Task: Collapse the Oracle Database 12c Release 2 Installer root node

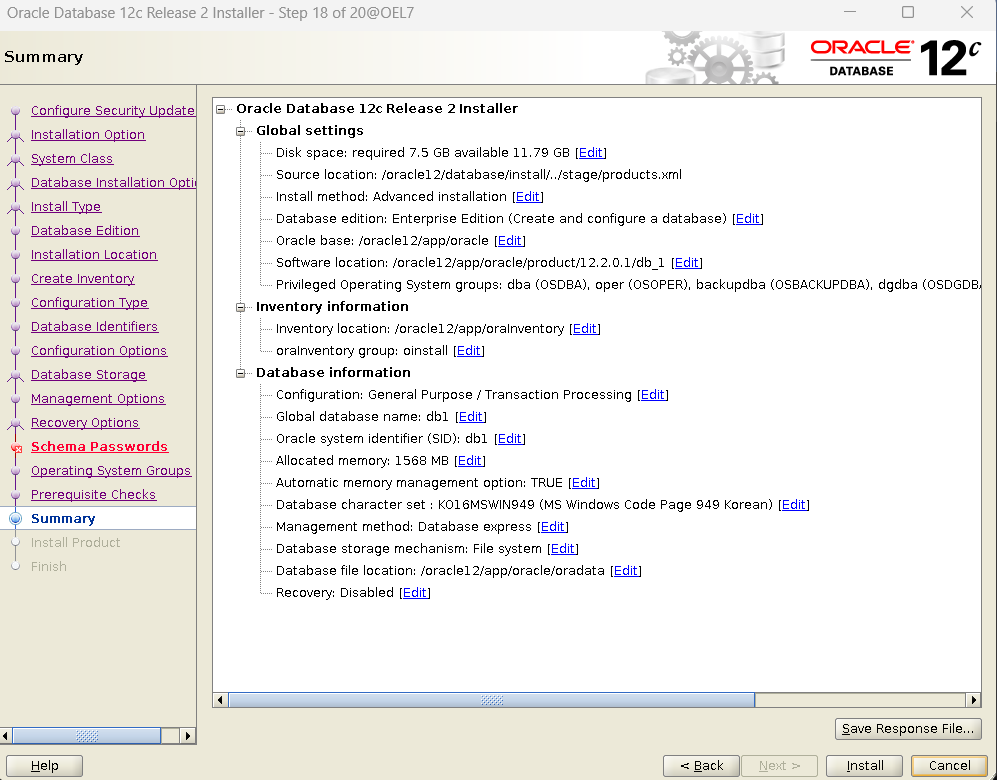Action: (221, 109)
